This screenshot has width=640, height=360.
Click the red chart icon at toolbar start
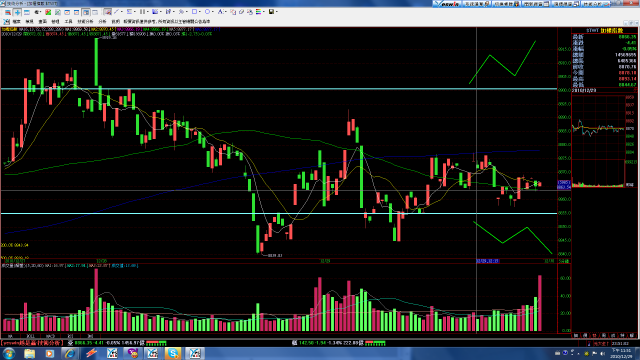click(7, 12)
